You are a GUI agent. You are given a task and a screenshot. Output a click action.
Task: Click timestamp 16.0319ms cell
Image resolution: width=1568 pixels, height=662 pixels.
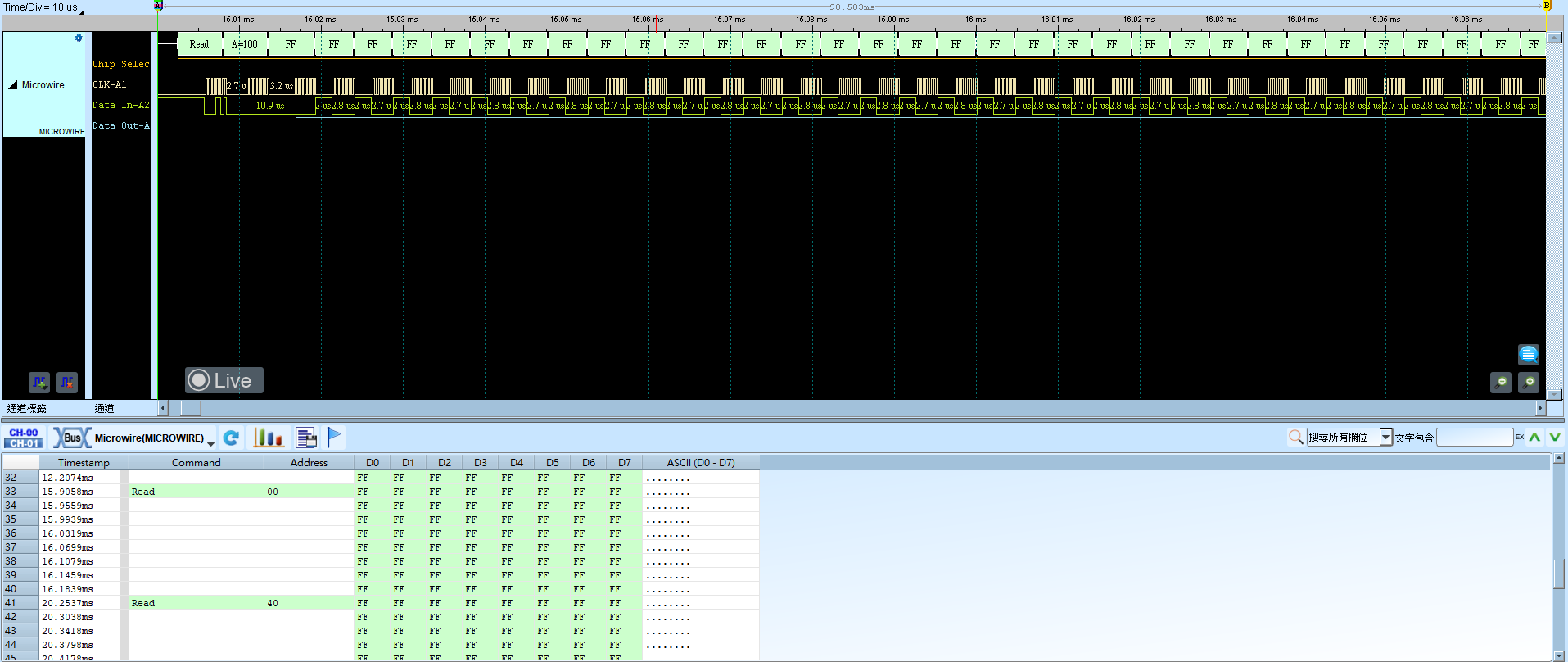pyautogui.click(x=80, y=533)
